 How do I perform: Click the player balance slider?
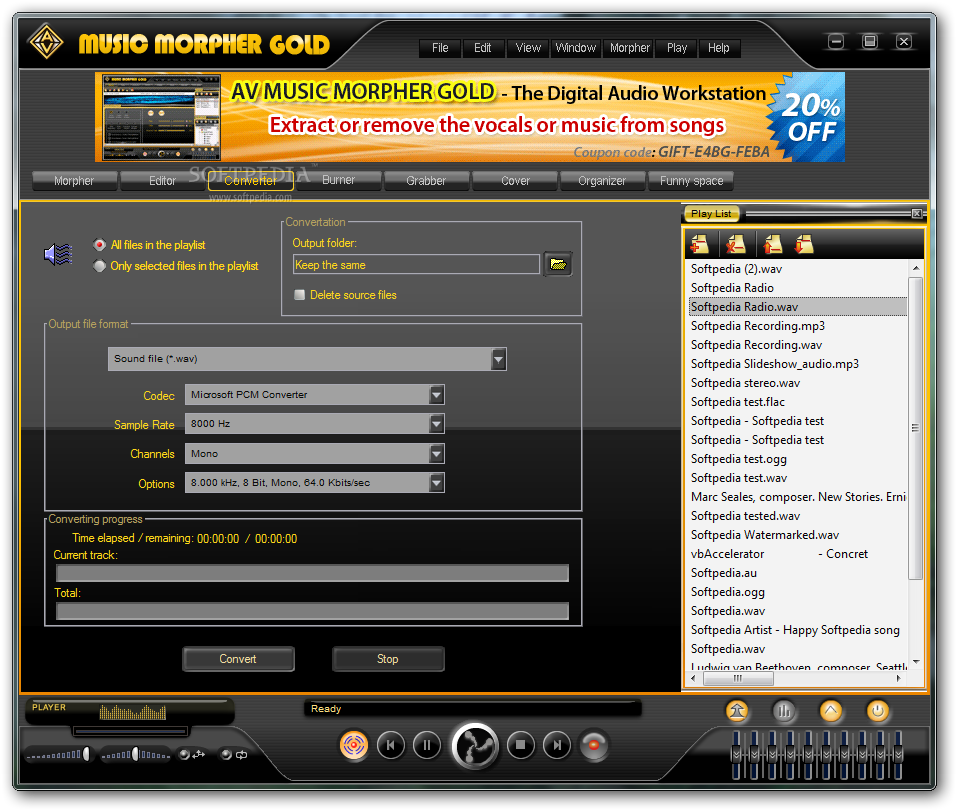[136, 755]
